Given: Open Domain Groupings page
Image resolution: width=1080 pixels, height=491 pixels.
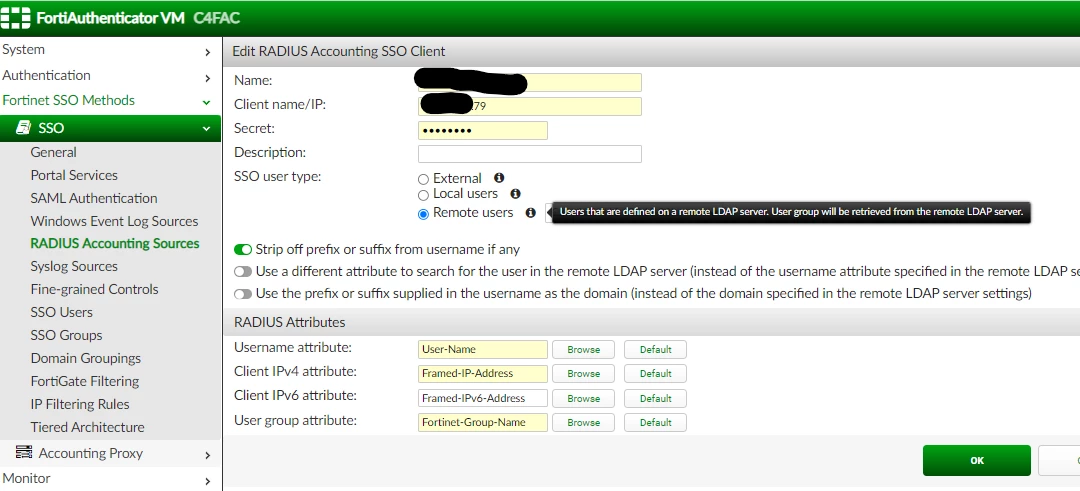Looking at the screenshot, I should 85,358.
